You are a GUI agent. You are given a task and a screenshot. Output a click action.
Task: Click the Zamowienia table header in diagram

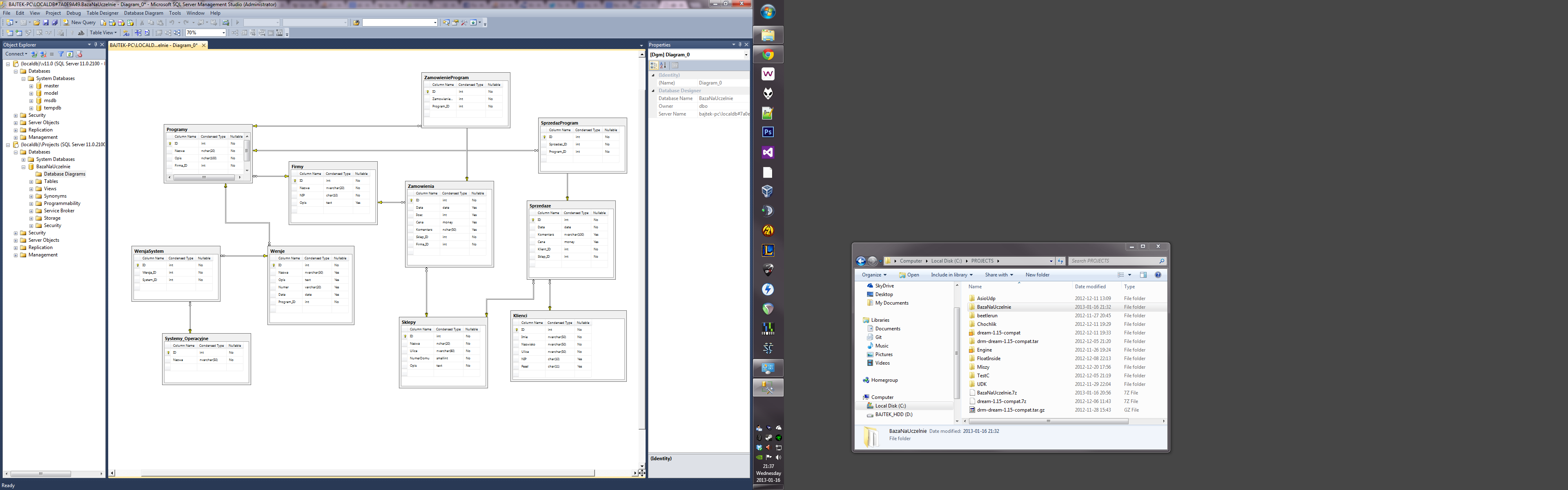click(x=449, y=186)
